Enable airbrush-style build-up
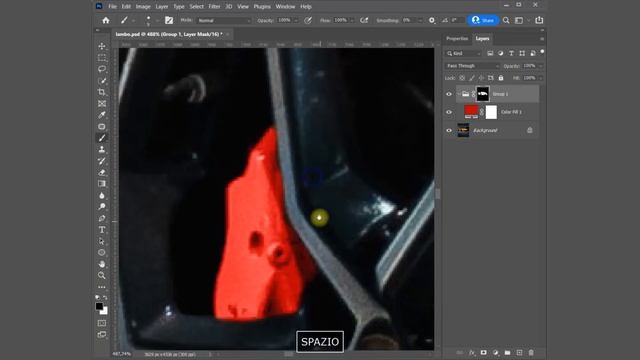Viewport: 640px width, 360px height. (364, 20)
